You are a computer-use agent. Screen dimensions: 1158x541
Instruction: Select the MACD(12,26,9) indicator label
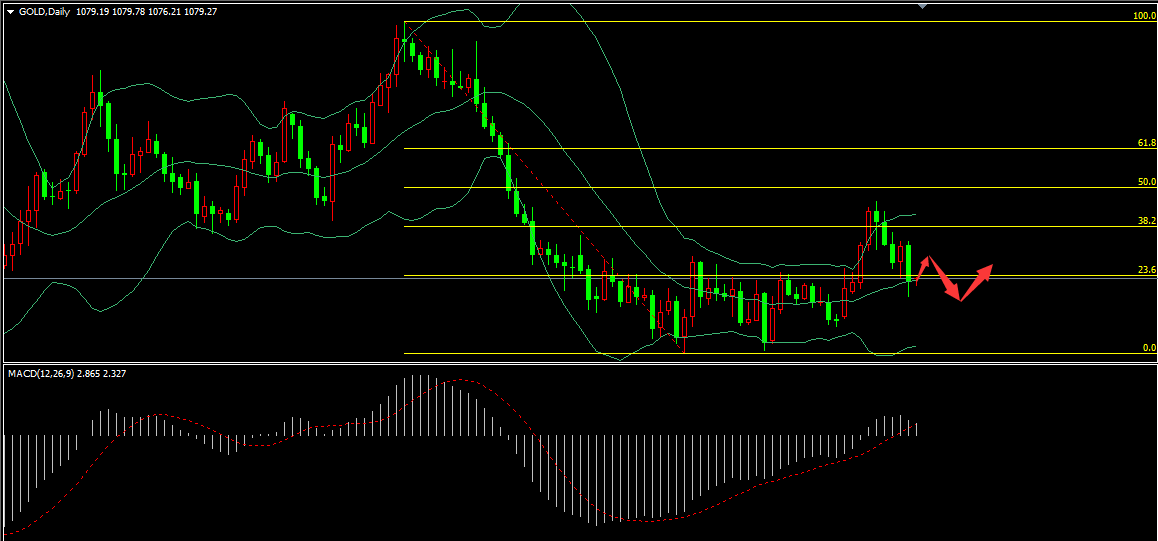click(39, 374)
